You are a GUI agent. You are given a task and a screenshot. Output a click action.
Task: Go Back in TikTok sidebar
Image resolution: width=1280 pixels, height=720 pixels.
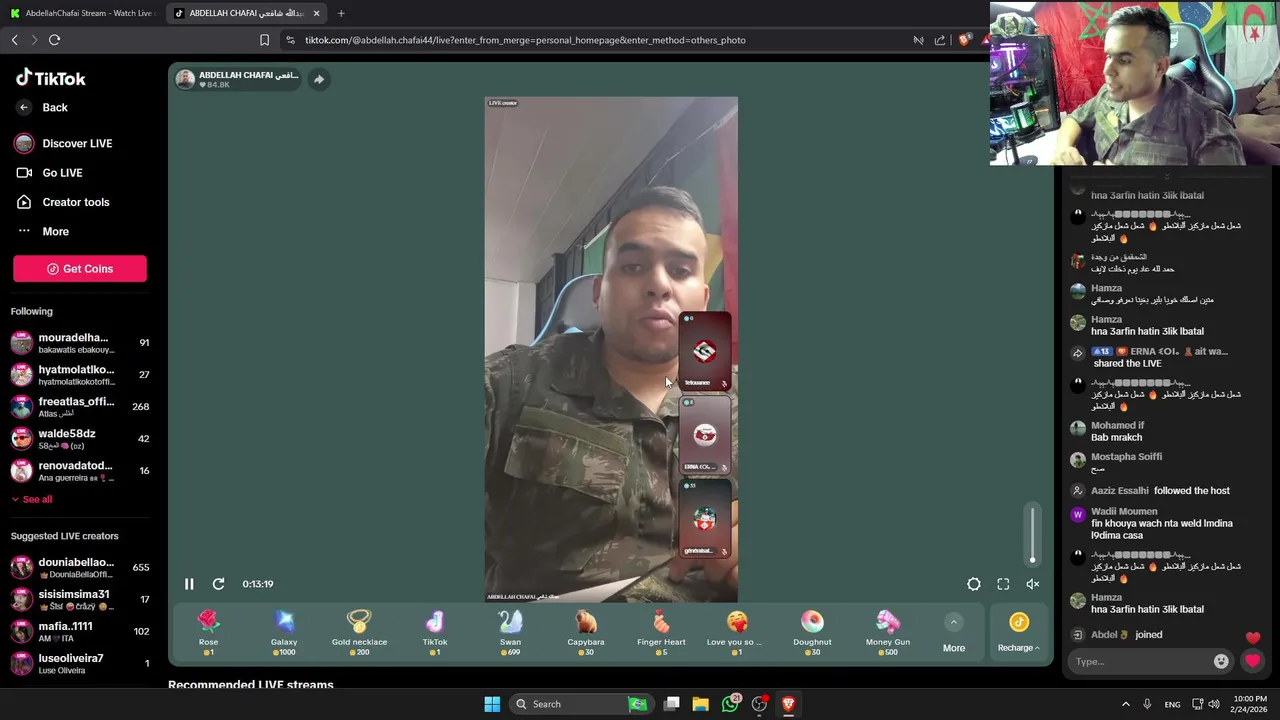point(42,107)
